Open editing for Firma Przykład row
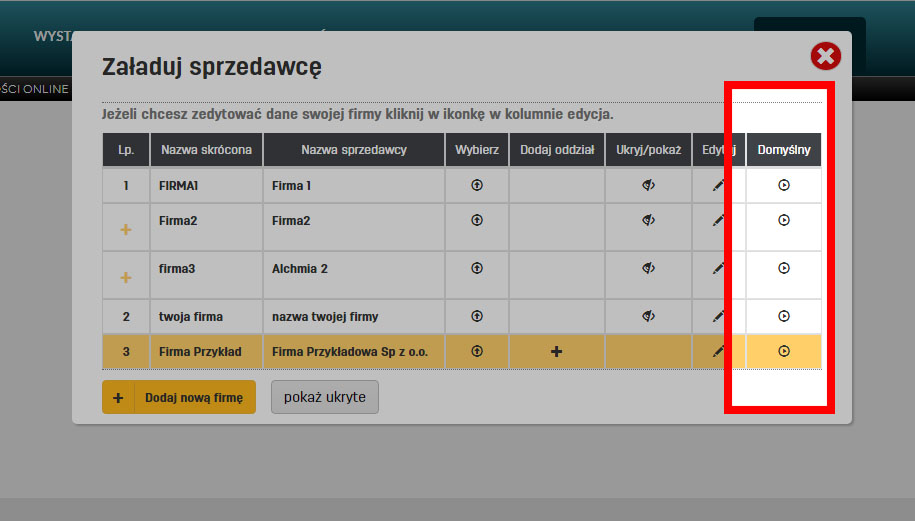The width and height of the screenshot is (915, 521). coord(718,351)
